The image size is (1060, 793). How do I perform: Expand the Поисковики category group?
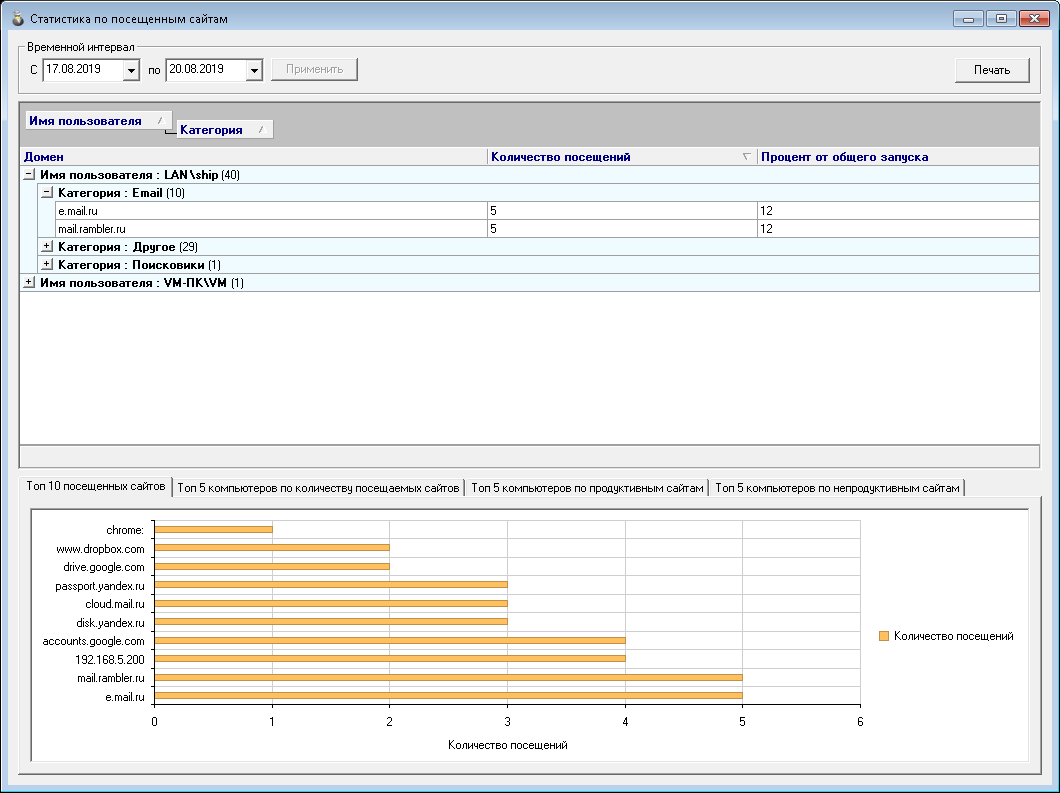click(46, 265)
